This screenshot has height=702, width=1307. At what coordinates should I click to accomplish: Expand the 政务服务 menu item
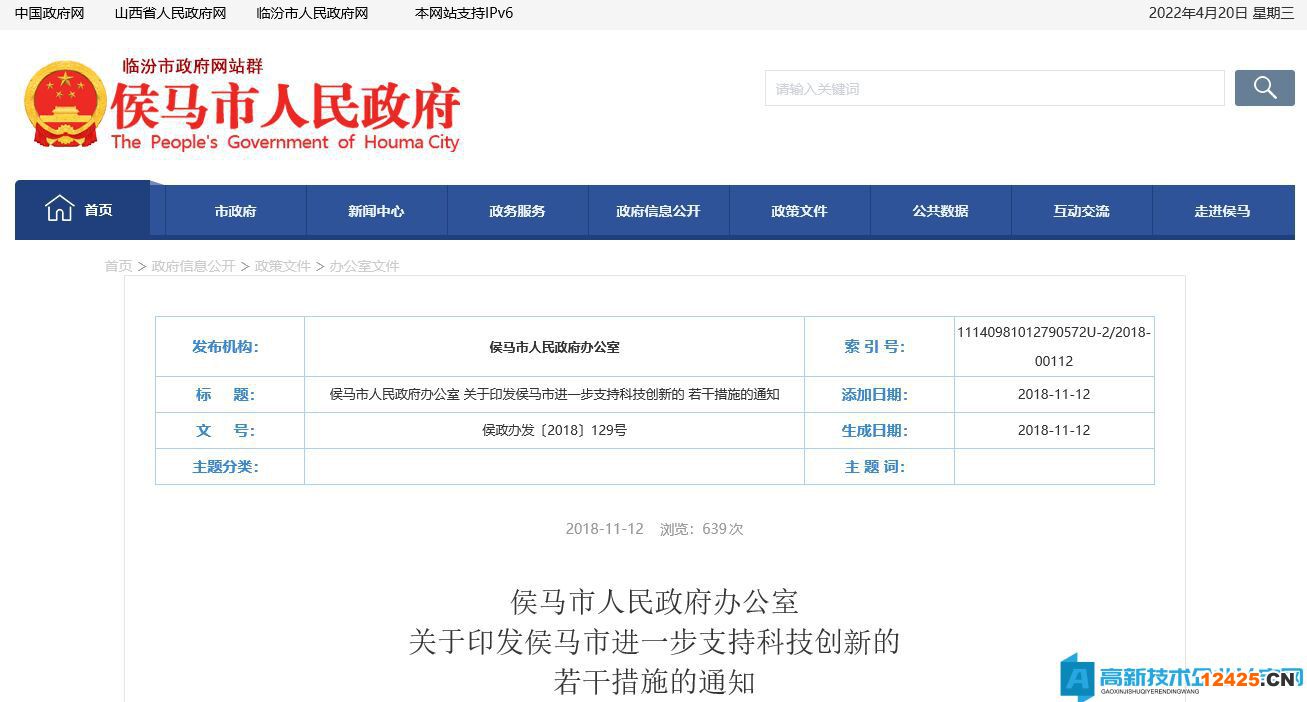517,211
